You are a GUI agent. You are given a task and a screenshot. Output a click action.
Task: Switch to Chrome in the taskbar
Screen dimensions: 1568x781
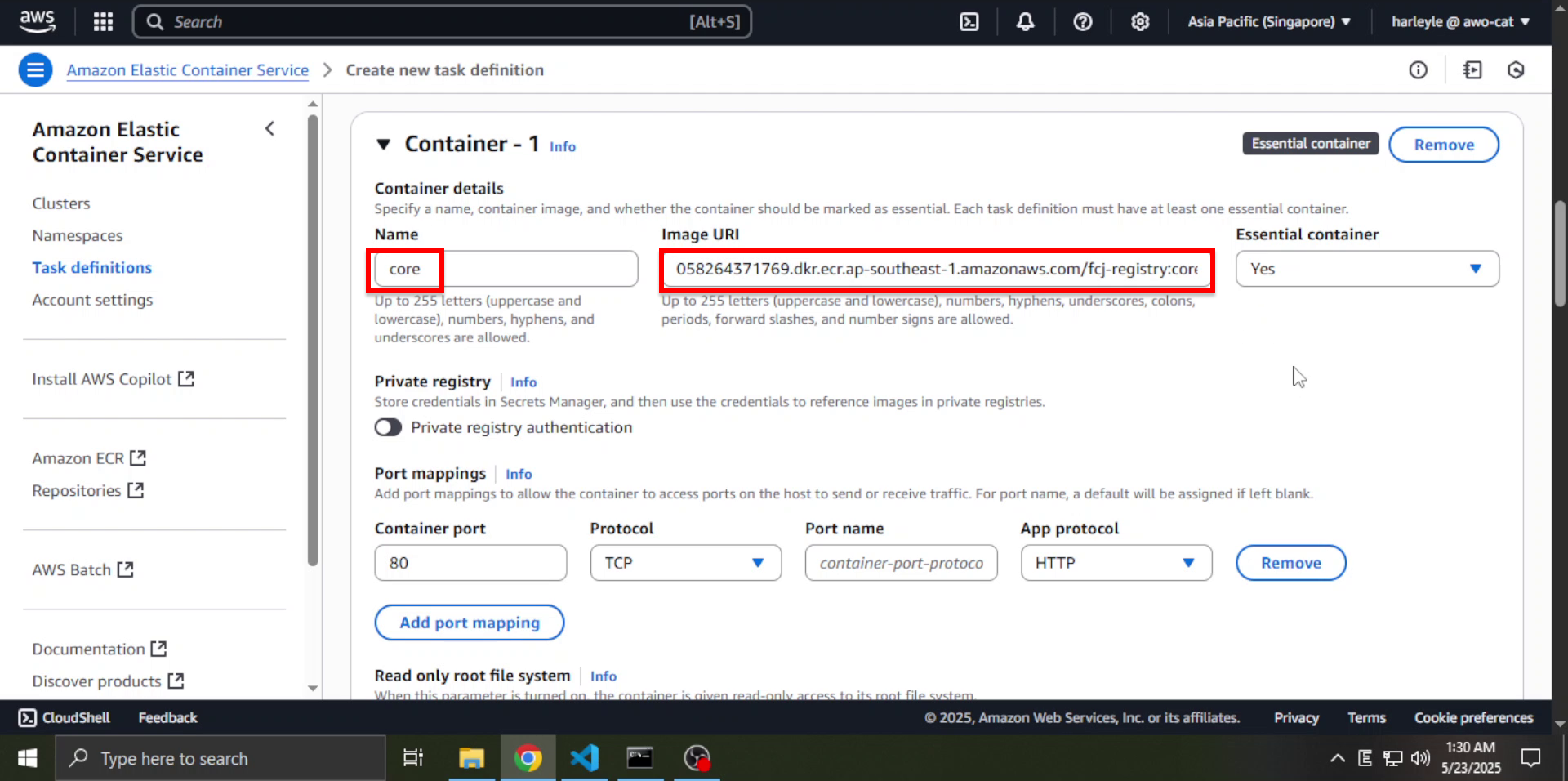point(528,758)
